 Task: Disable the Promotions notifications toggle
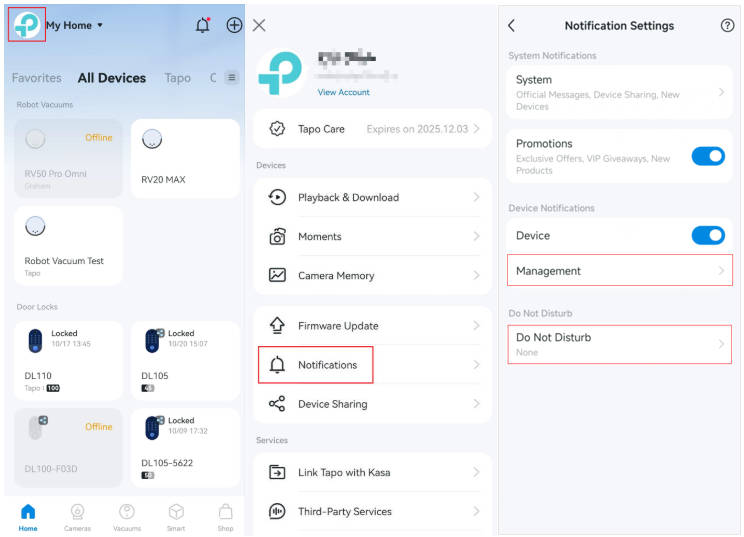point(708,156)
